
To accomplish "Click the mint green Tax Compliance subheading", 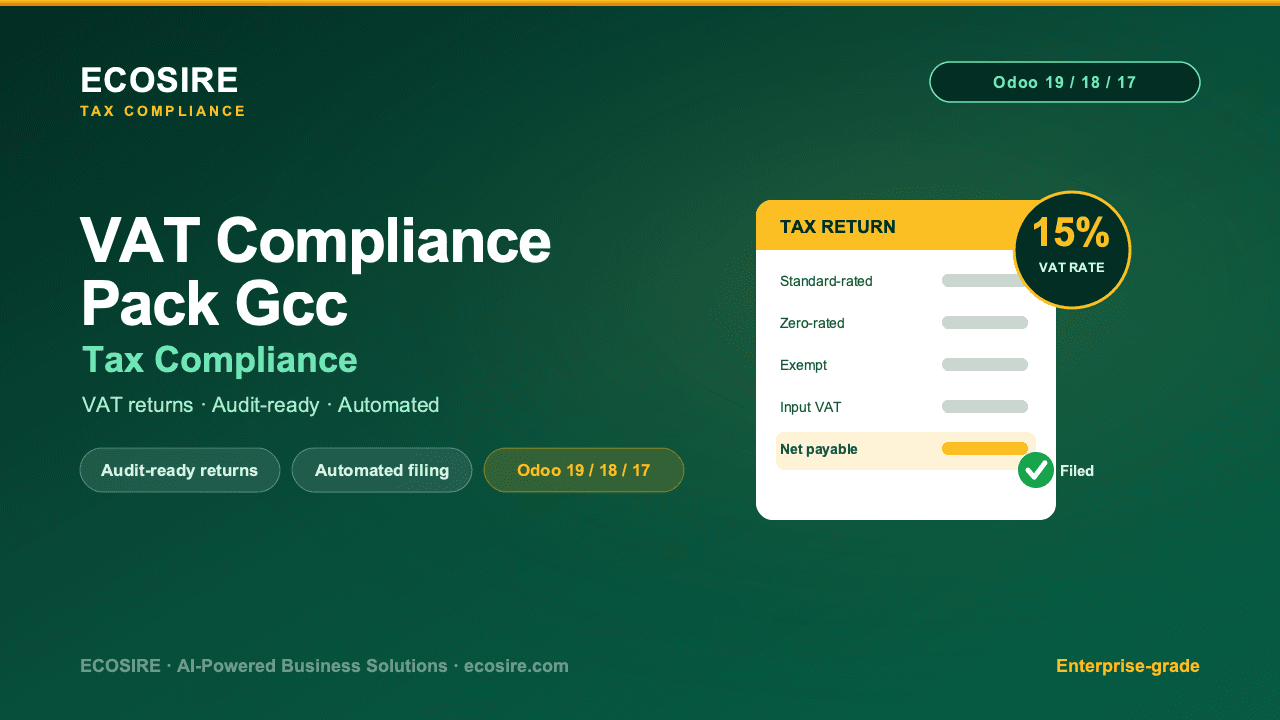I will pyautogui.click(x=219, y=360).
